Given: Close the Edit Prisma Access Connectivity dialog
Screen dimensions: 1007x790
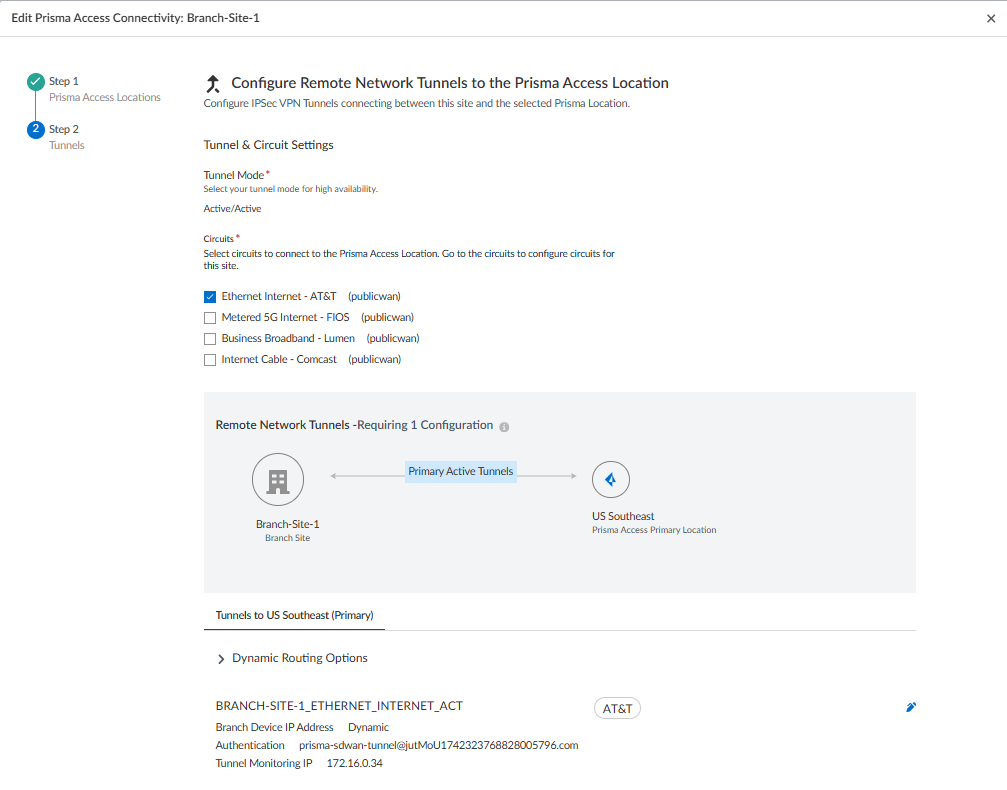Looking at the screenshot, I should pos(990,18).
